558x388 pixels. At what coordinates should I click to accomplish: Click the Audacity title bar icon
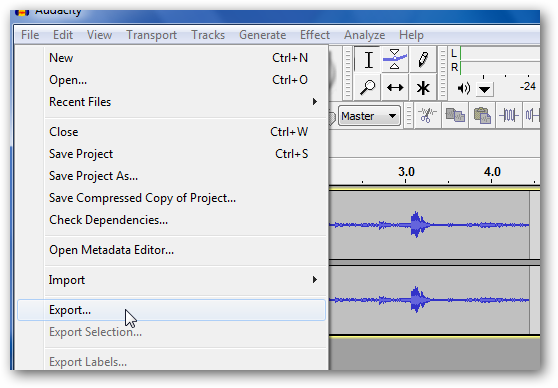(x=22, y=13)
